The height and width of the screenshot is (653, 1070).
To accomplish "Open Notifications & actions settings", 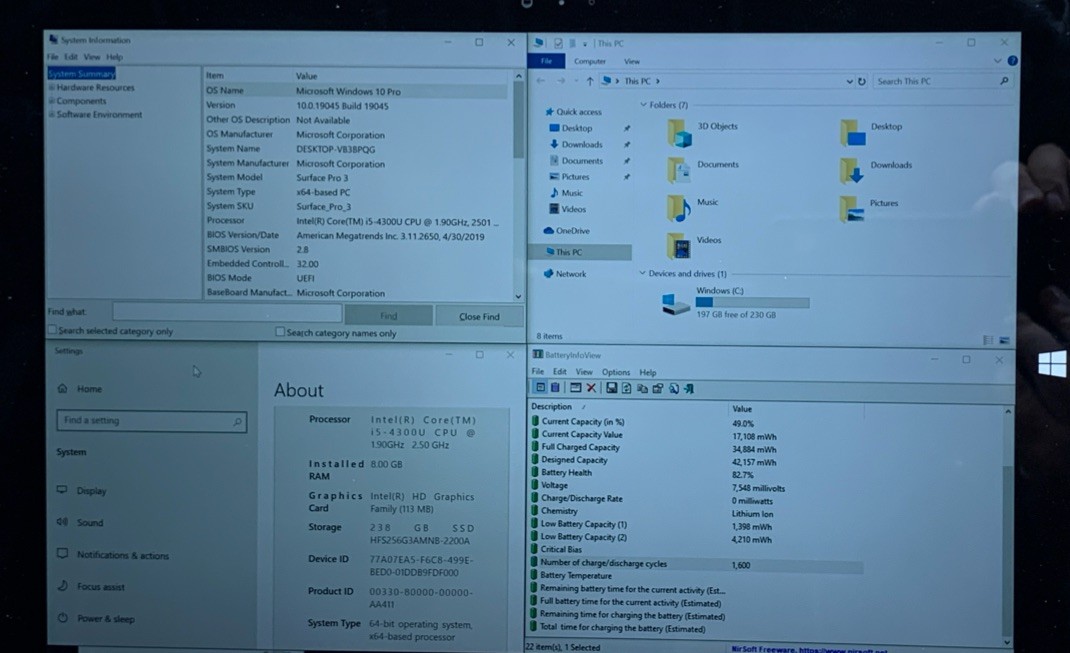I will 113,555.
